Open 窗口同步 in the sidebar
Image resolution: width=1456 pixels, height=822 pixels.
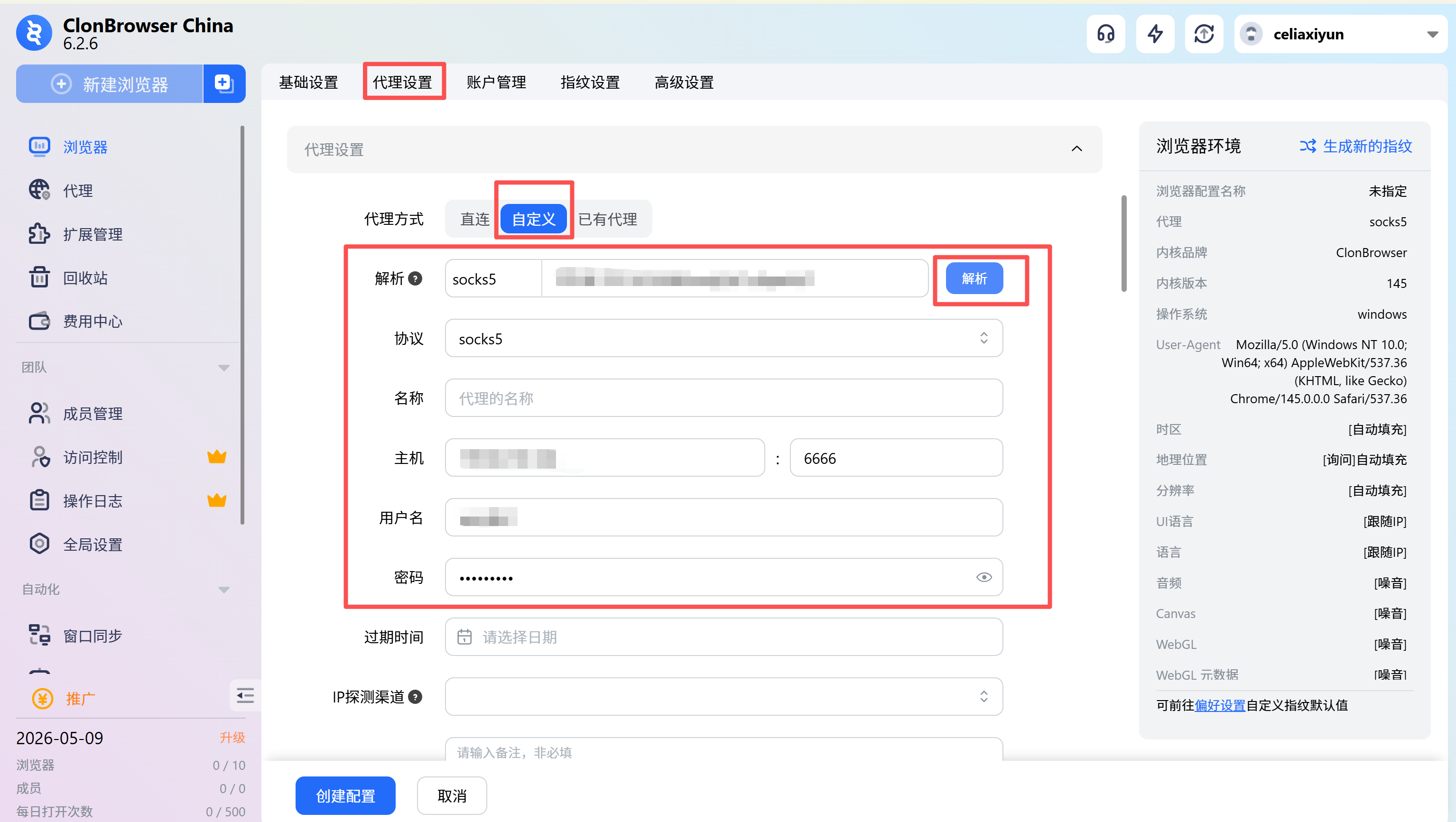coord(91,635)
